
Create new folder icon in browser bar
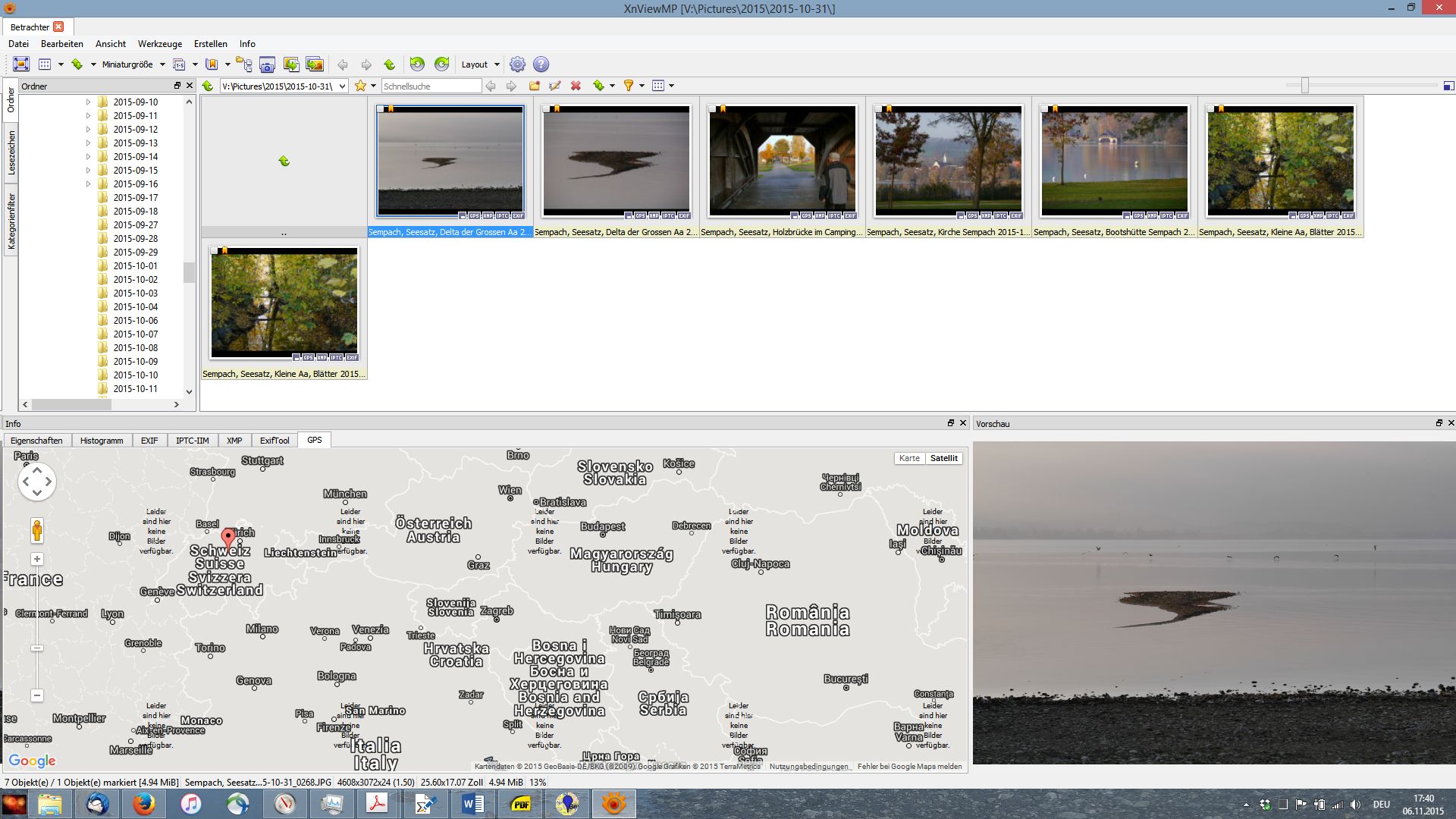pyautogui.click(x=535, y=86)
